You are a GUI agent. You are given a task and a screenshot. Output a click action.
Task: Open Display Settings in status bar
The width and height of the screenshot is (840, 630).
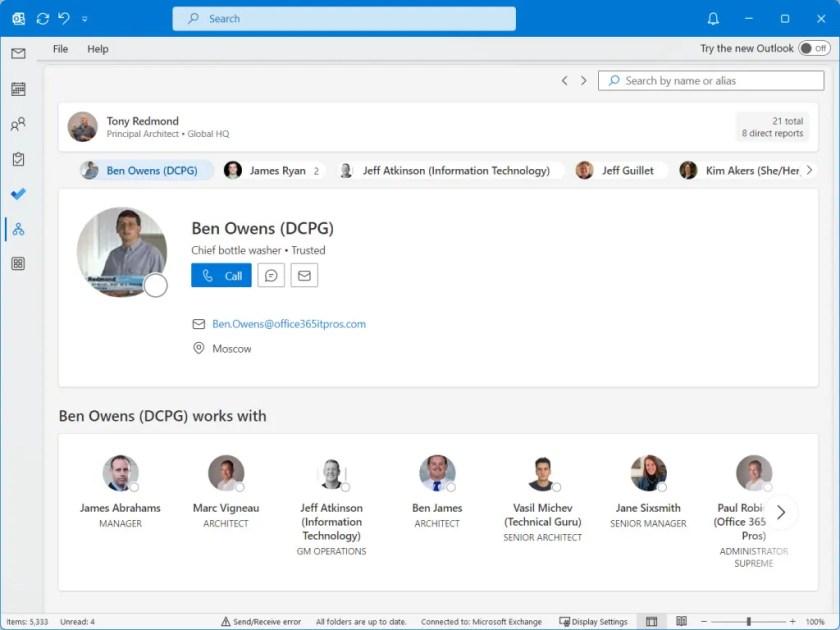593,621
